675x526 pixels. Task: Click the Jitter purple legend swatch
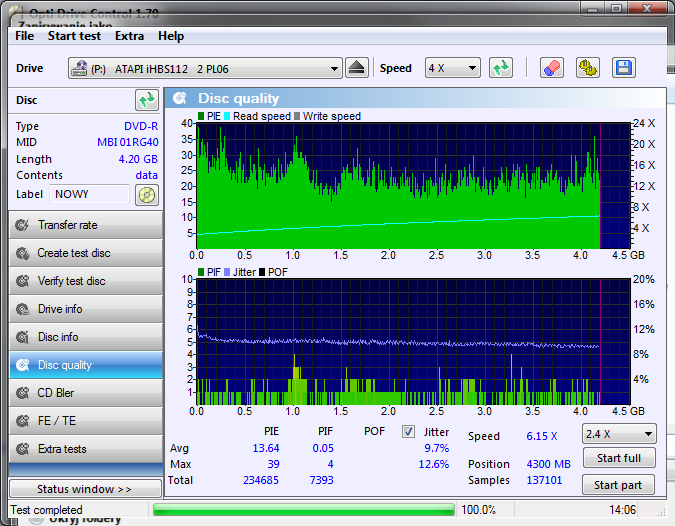point(227,272)
